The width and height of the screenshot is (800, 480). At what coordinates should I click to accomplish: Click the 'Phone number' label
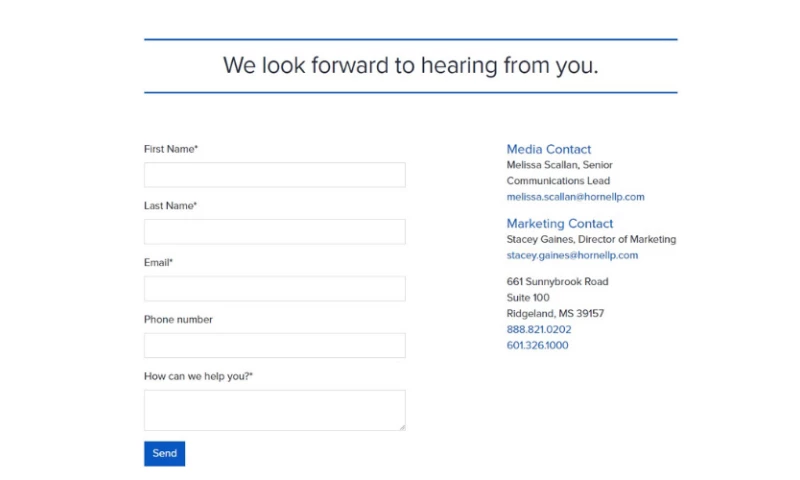tap(178, 320)
